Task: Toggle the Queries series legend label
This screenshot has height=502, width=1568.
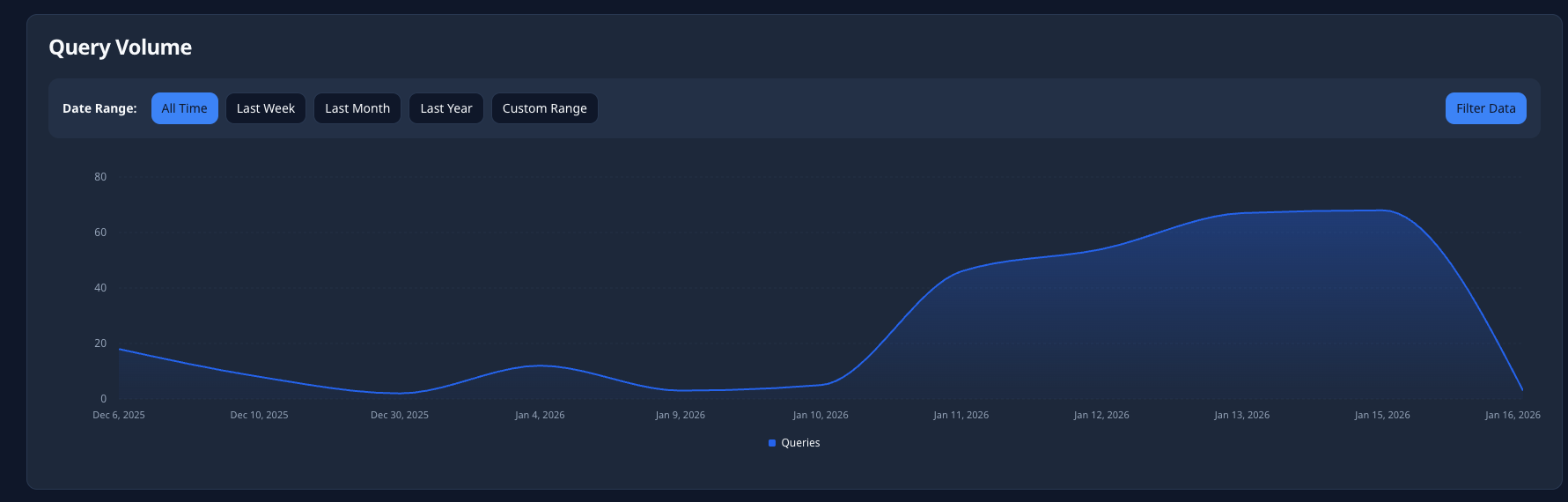Action: pos(800,443)
